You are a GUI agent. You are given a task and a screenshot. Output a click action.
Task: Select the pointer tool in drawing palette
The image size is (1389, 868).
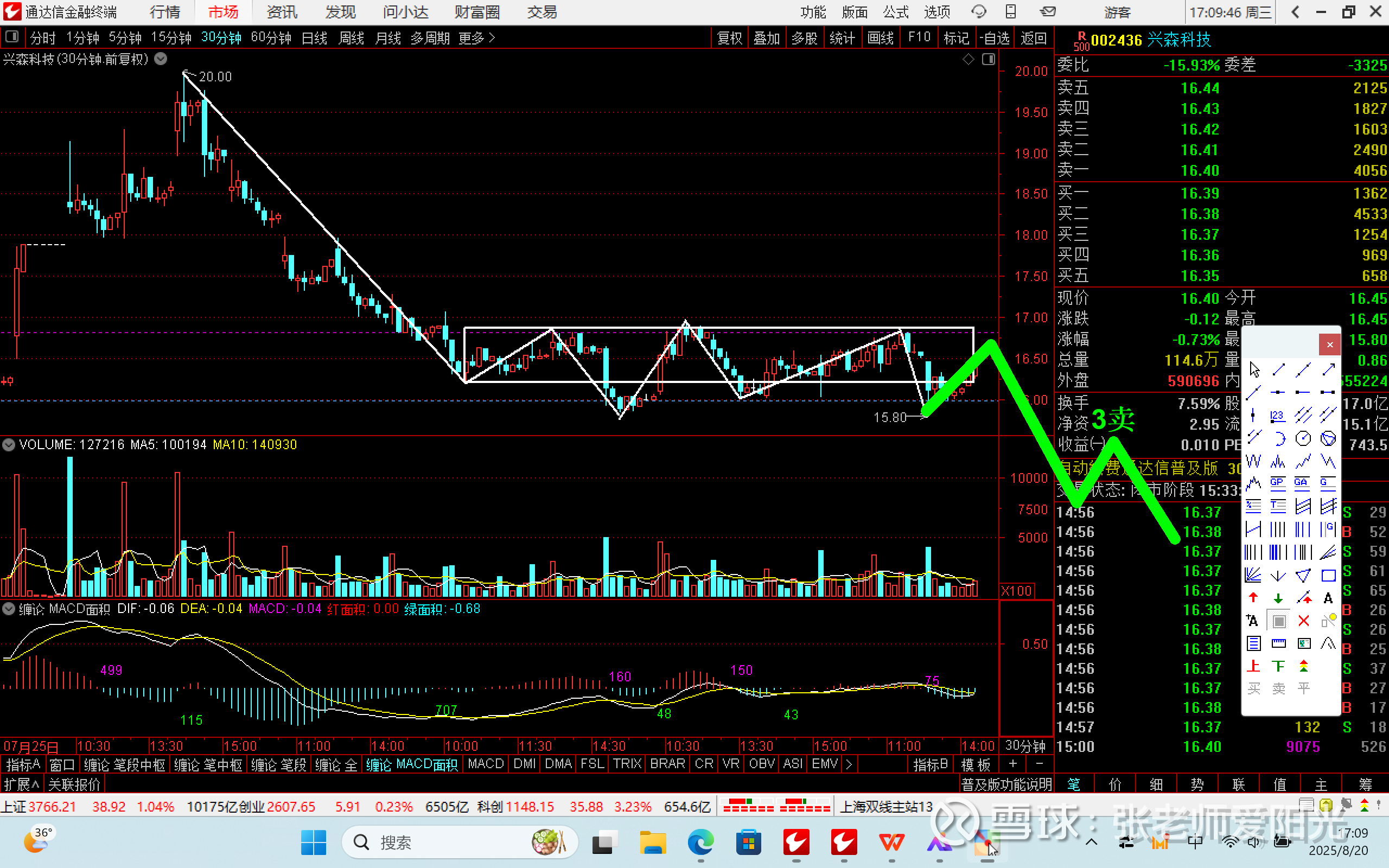(1254, 369)
